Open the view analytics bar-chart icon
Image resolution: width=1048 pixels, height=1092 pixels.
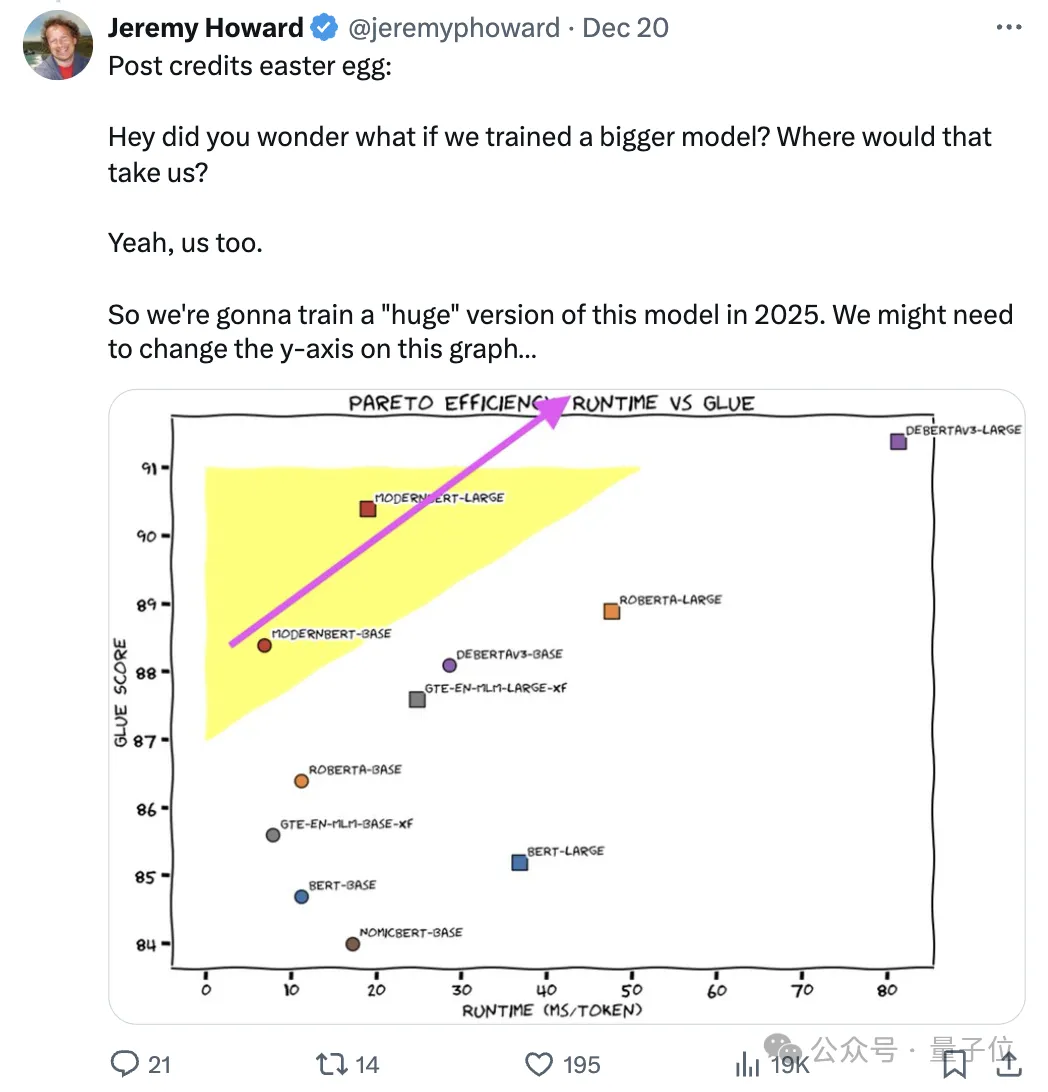747,1063
